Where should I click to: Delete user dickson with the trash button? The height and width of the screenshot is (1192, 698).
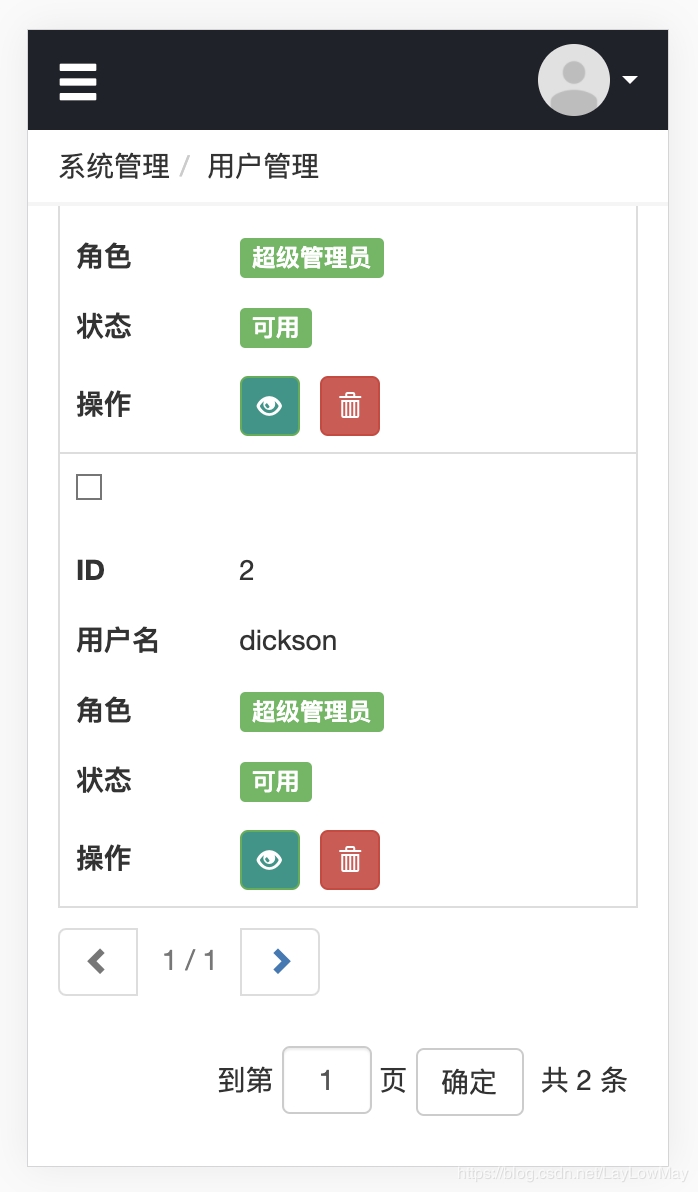350,860
